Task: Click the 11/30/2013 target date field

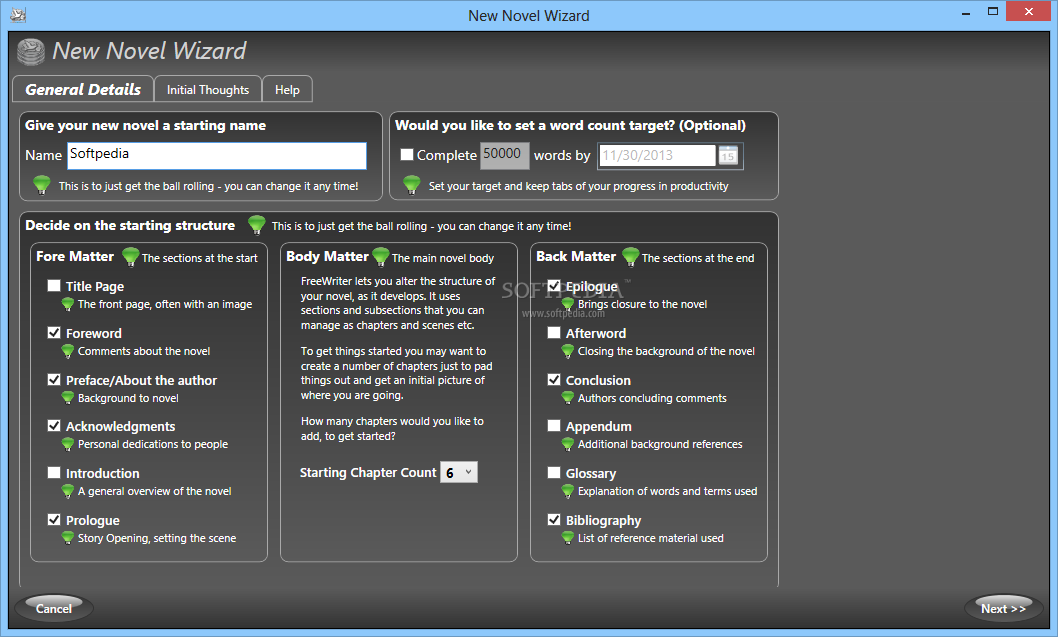Action: [657, 155]
